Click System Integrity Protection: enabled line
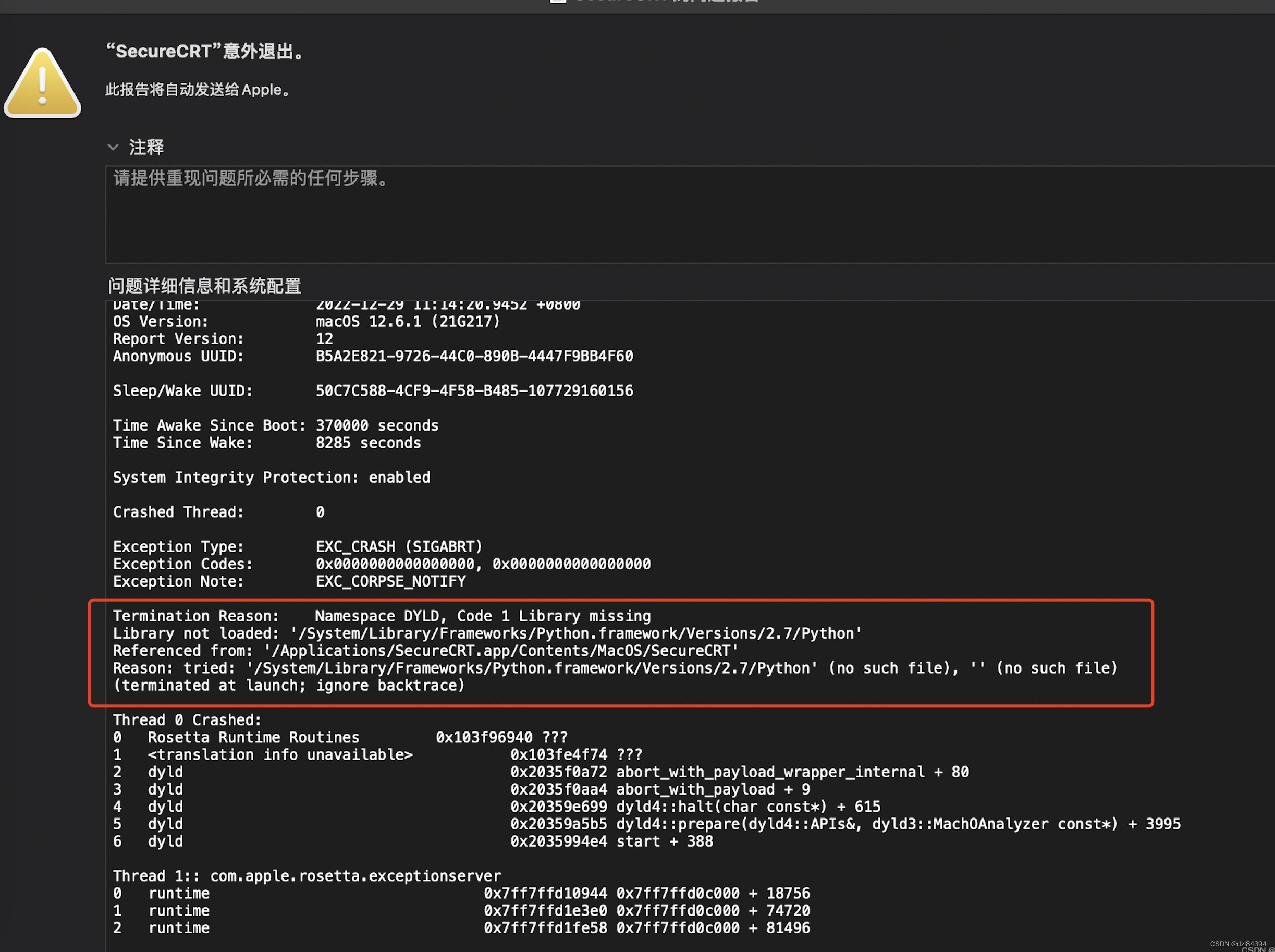This screenshot has width=1275, height=952. 272,477
